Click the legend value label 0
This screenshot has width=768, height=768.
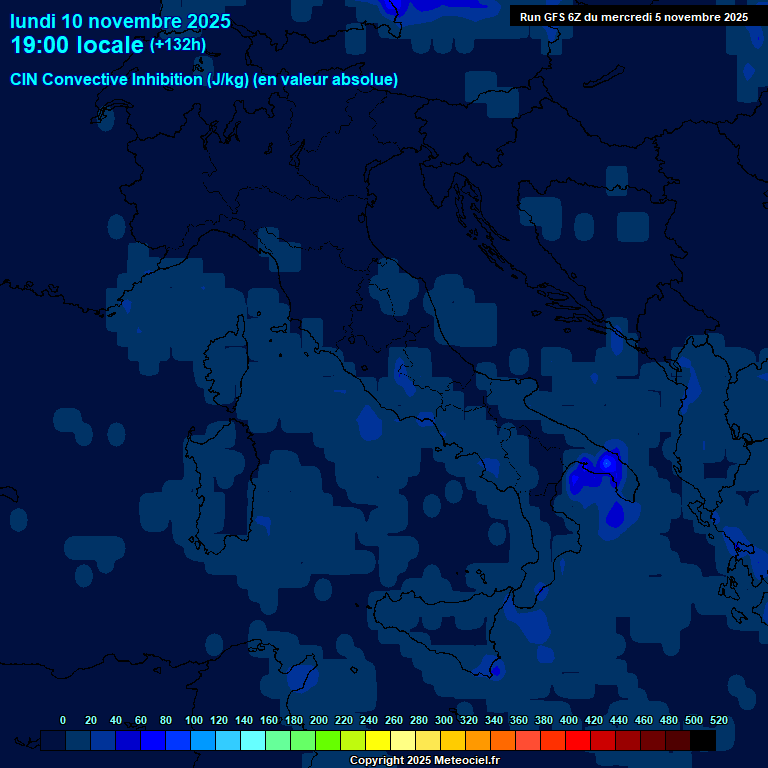coord(63,720)
